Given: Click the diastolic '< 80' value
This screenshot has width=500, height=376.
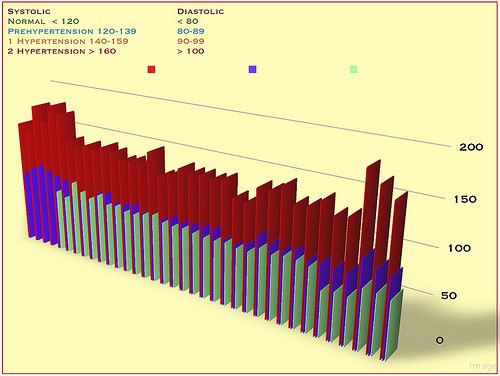Looking at the screenshot, I should (188, 21).
